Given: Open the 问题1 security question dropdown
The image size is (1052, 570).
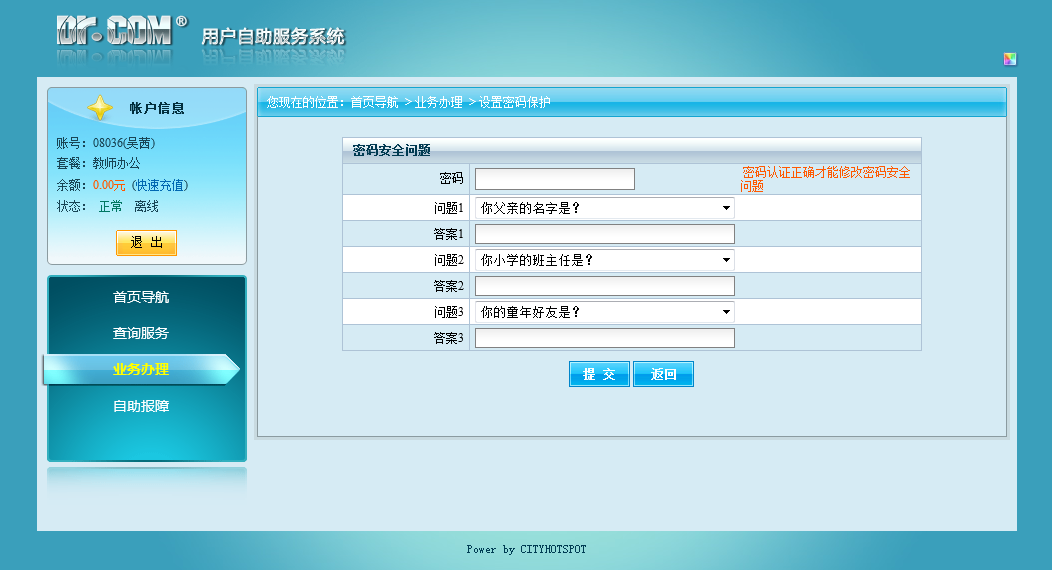Looking at the screenshot, I should (x=604, y=208).
